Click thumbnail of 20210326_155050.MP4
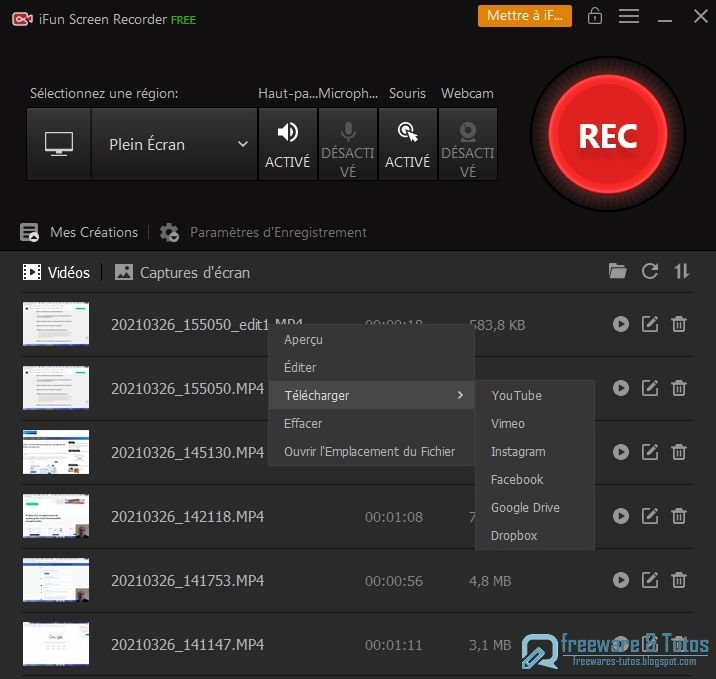 point(56,388)
